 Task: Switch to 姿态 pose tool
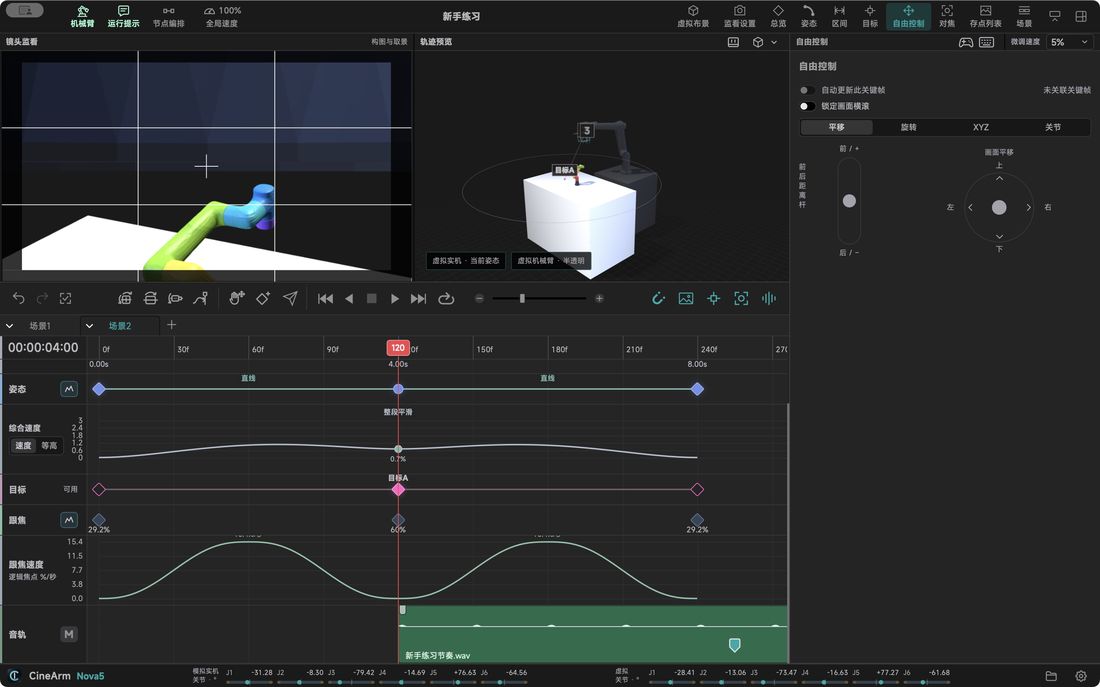pos(809,16)
